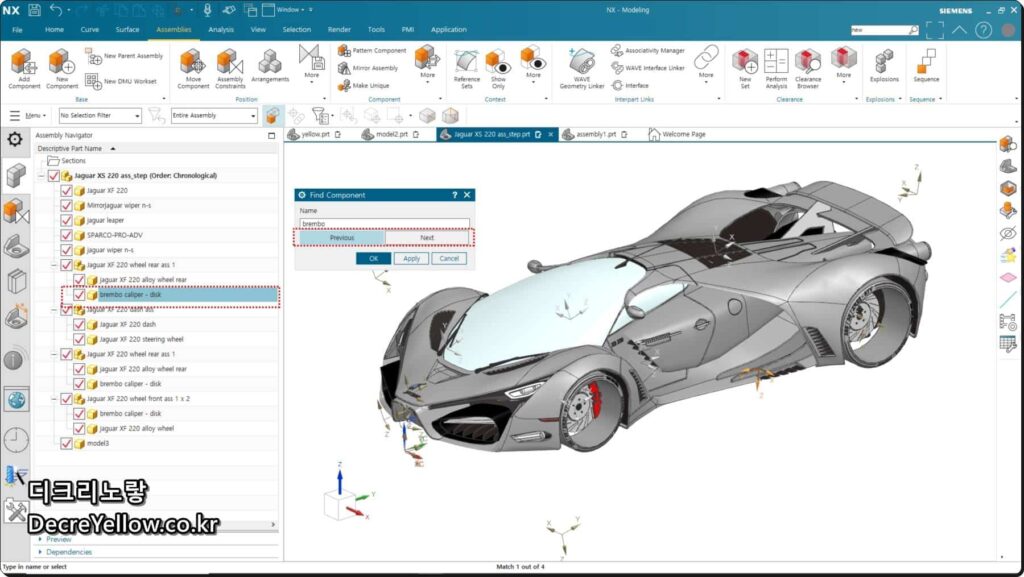Toggle Jaguar XF 220 dash checkbox
The height and width of the screenshot is (577, 1024).
point(79,324)
